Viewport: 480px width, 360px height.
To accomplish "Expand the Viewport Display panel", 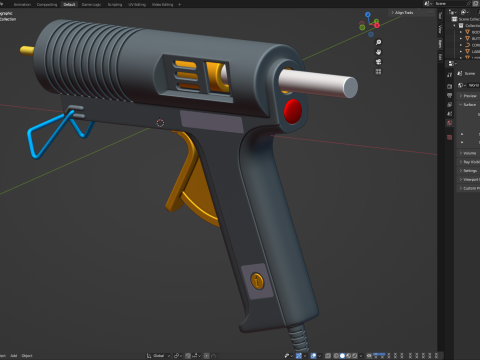I will 469,179.
